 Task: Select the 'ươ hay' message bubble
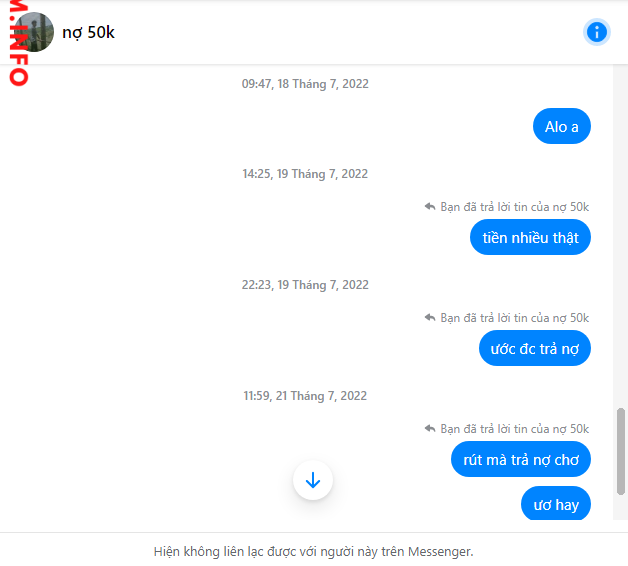[556, 505]
